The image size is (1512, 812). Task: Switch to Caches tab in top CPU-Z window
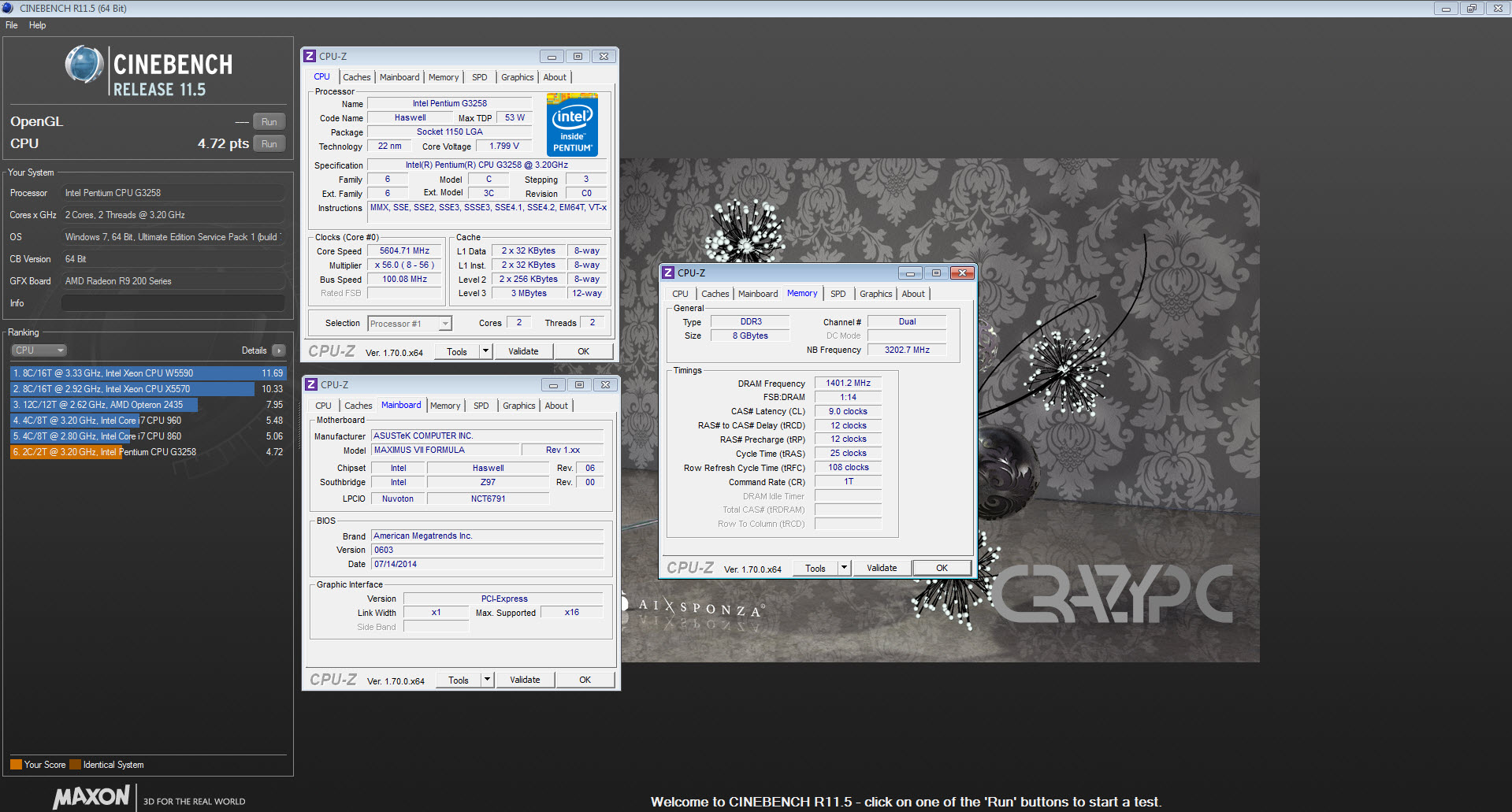(x=356, y=77)
